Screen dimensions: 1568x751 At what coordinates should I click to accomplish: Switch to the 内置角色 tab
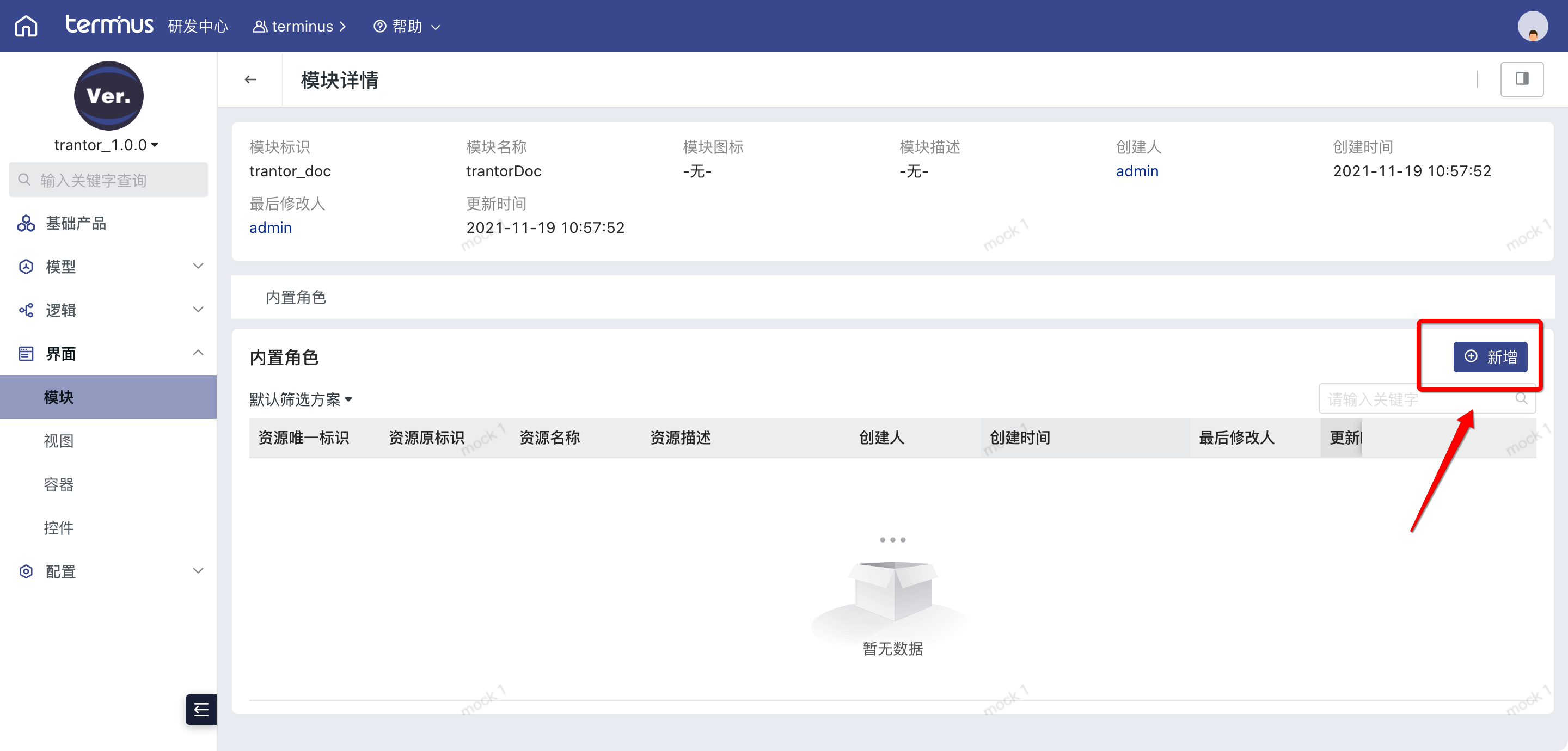tap(296, 297)
